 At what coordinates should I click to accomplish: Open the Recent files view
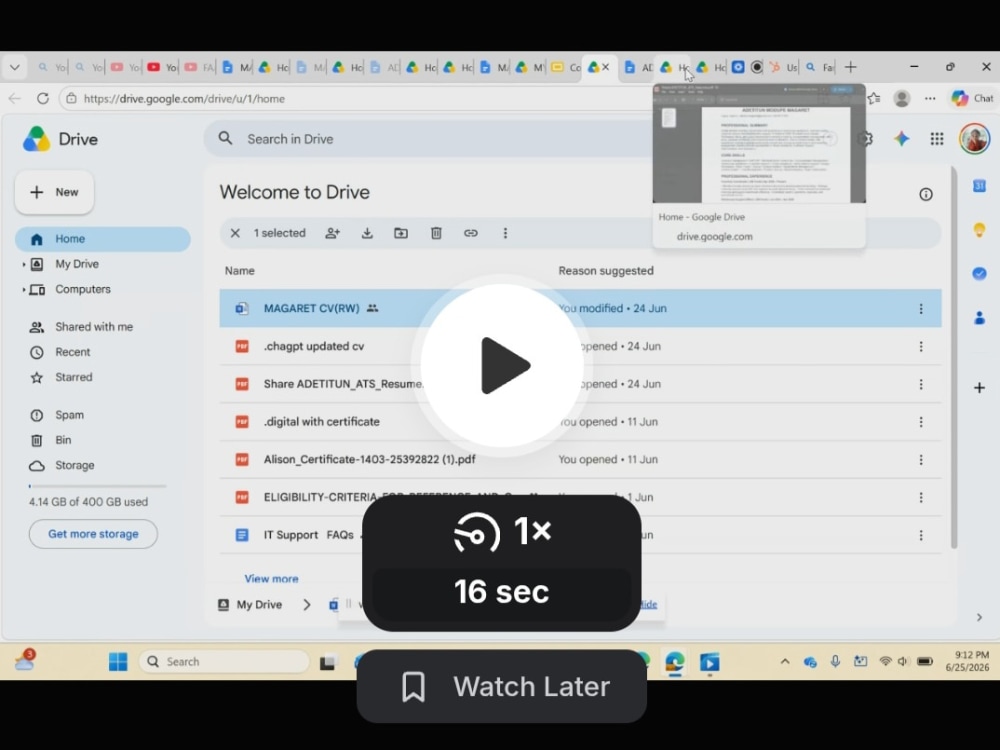[x=72, y=352]
